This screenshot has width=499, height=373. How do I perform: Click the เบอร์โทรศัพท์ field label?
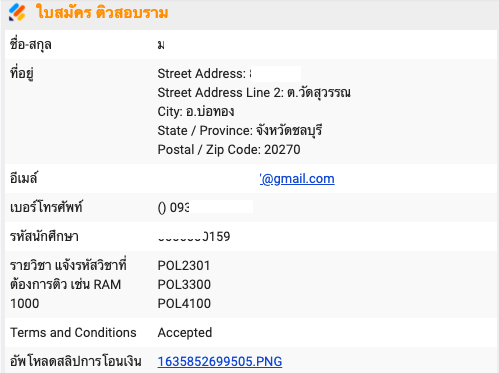[46, 207]
